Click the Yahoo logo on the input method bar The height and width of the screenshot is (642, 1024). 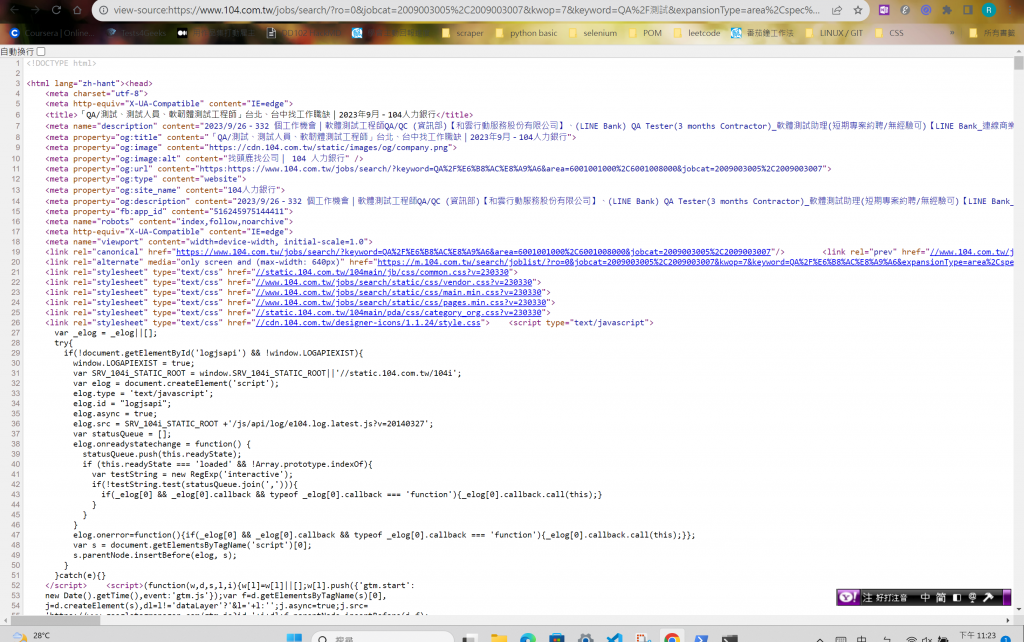[x=848, y=597]
